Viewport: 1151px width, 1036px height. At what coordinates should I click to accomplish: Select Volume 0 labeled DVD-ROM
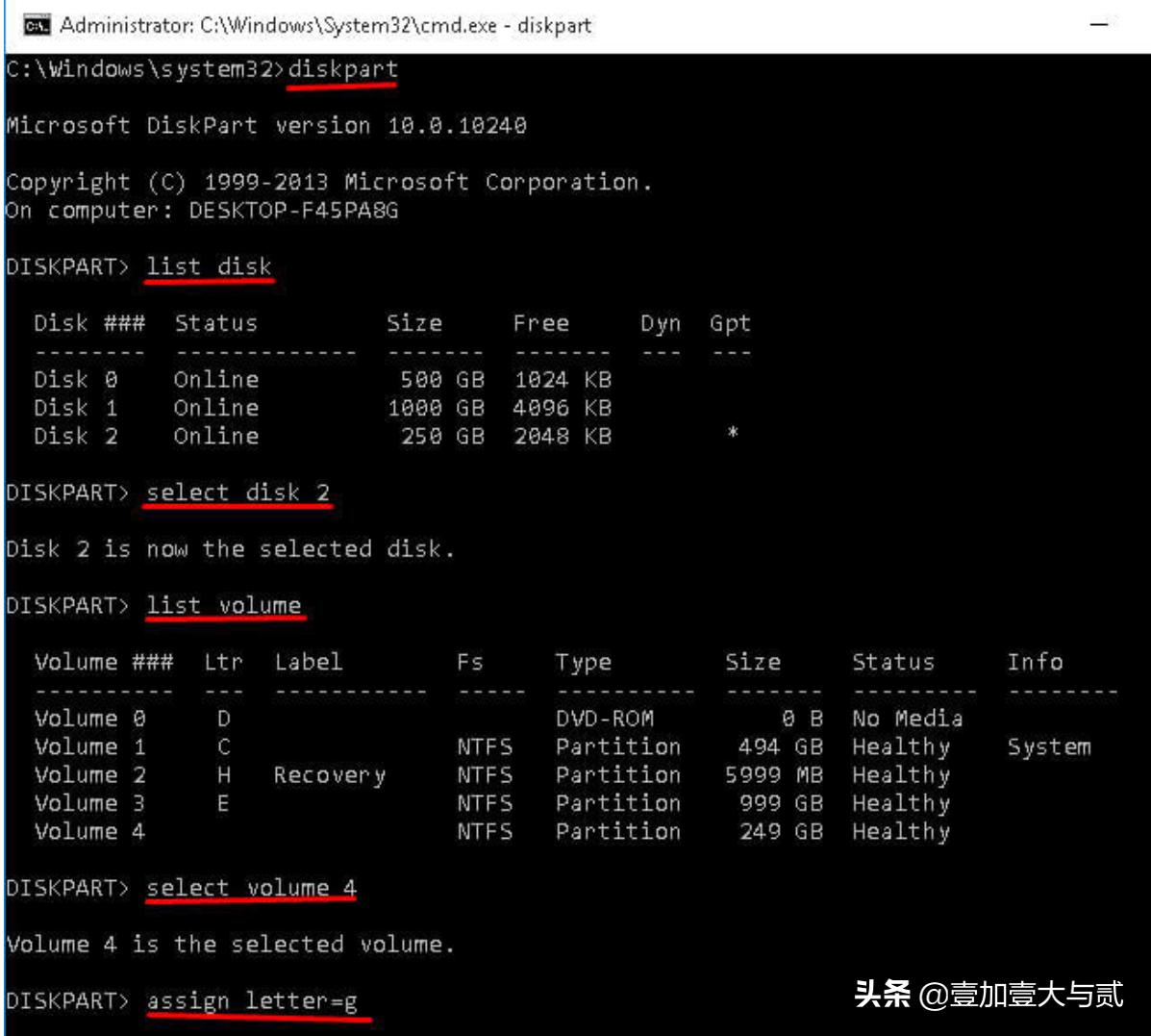click(x=91, y=718)
